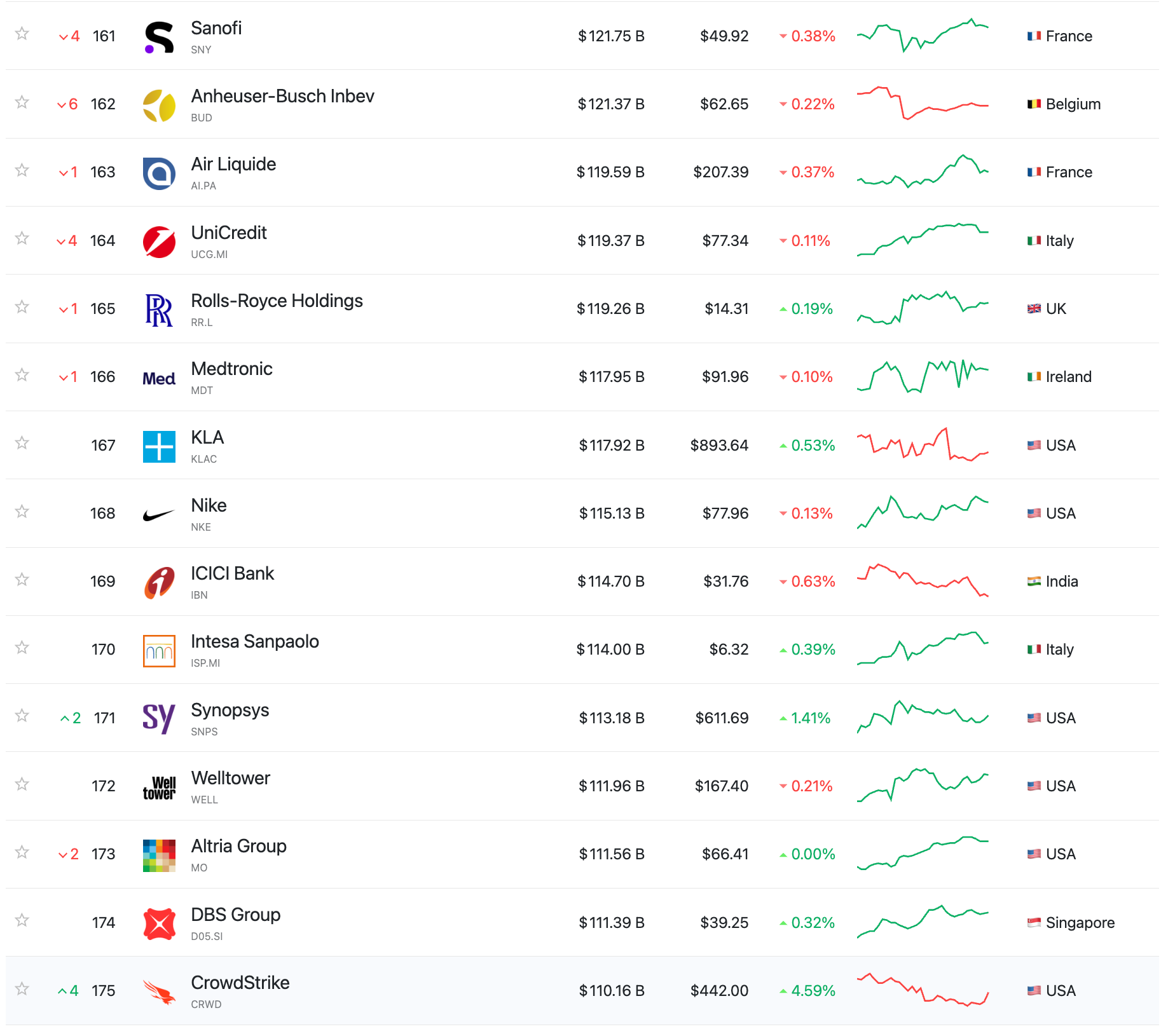The height and width of the screenshot is (1036, 1161).
Task: Open the Rolls-Royce Holdings page
Action: 277,301
